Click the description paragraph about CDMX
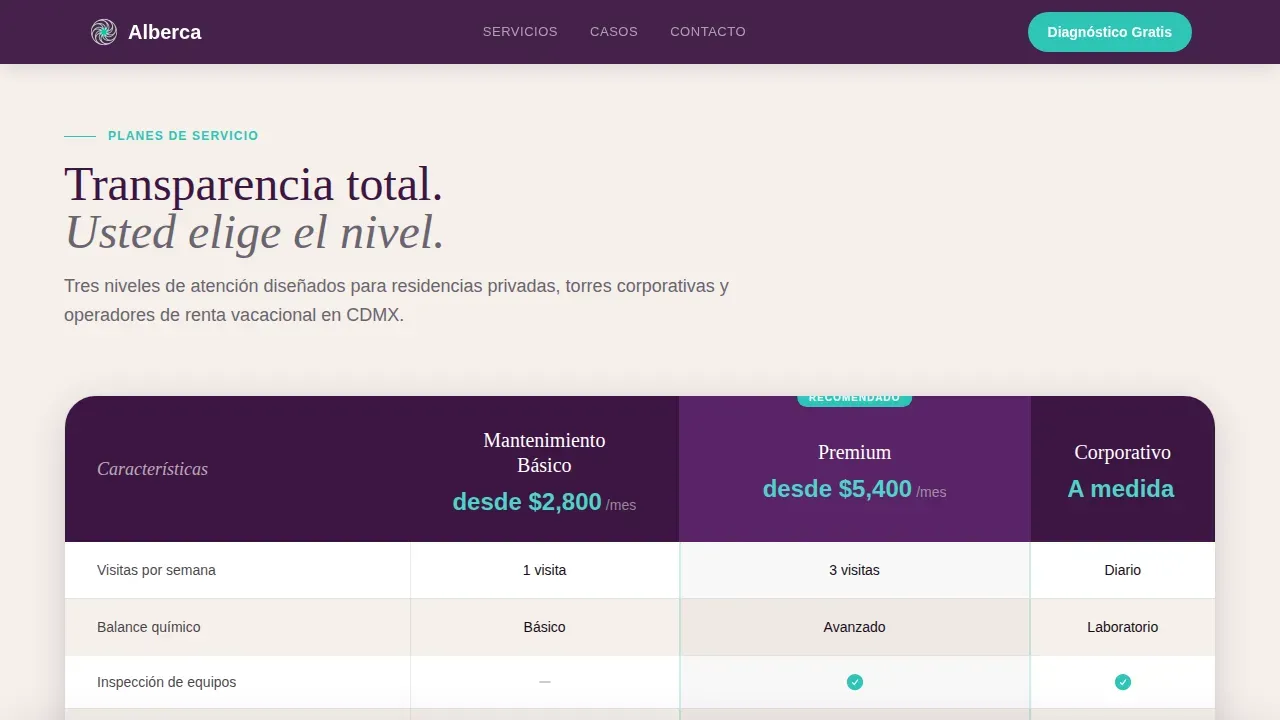The height and width of the screenshot is (720, 1280). point(396,300)
